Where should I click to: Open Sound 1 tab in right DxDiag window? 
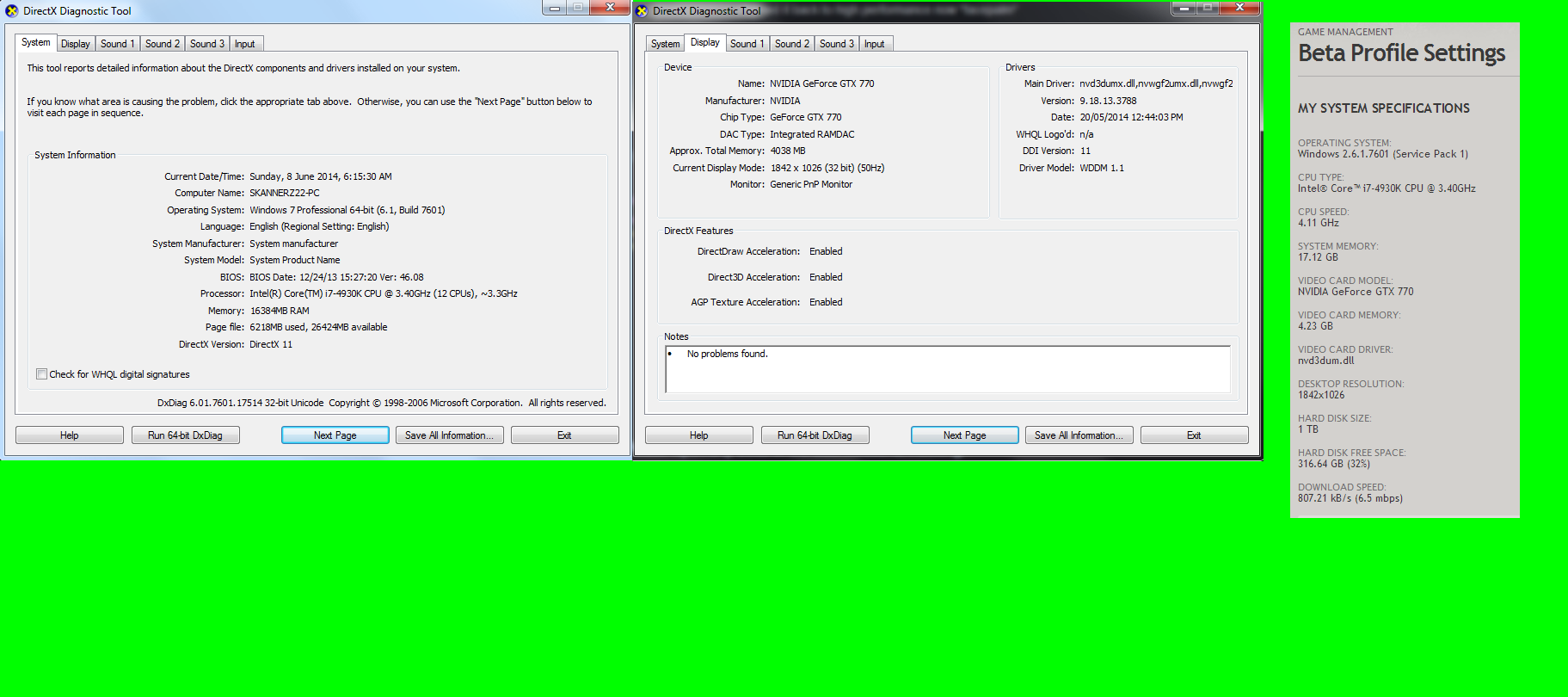pyautogui.click(x=747, y=44)
